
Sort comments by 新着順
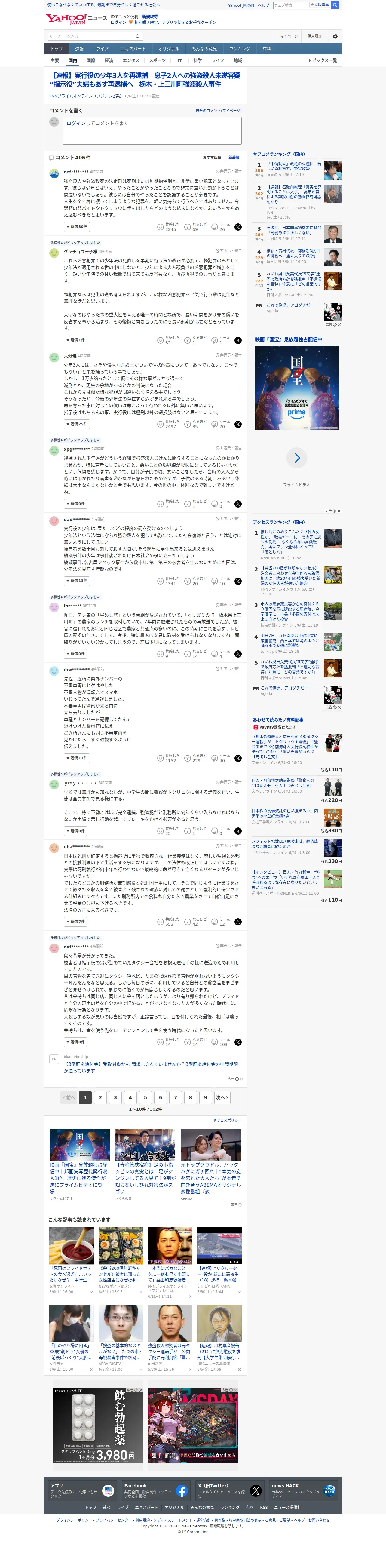[x=234, y=158]
